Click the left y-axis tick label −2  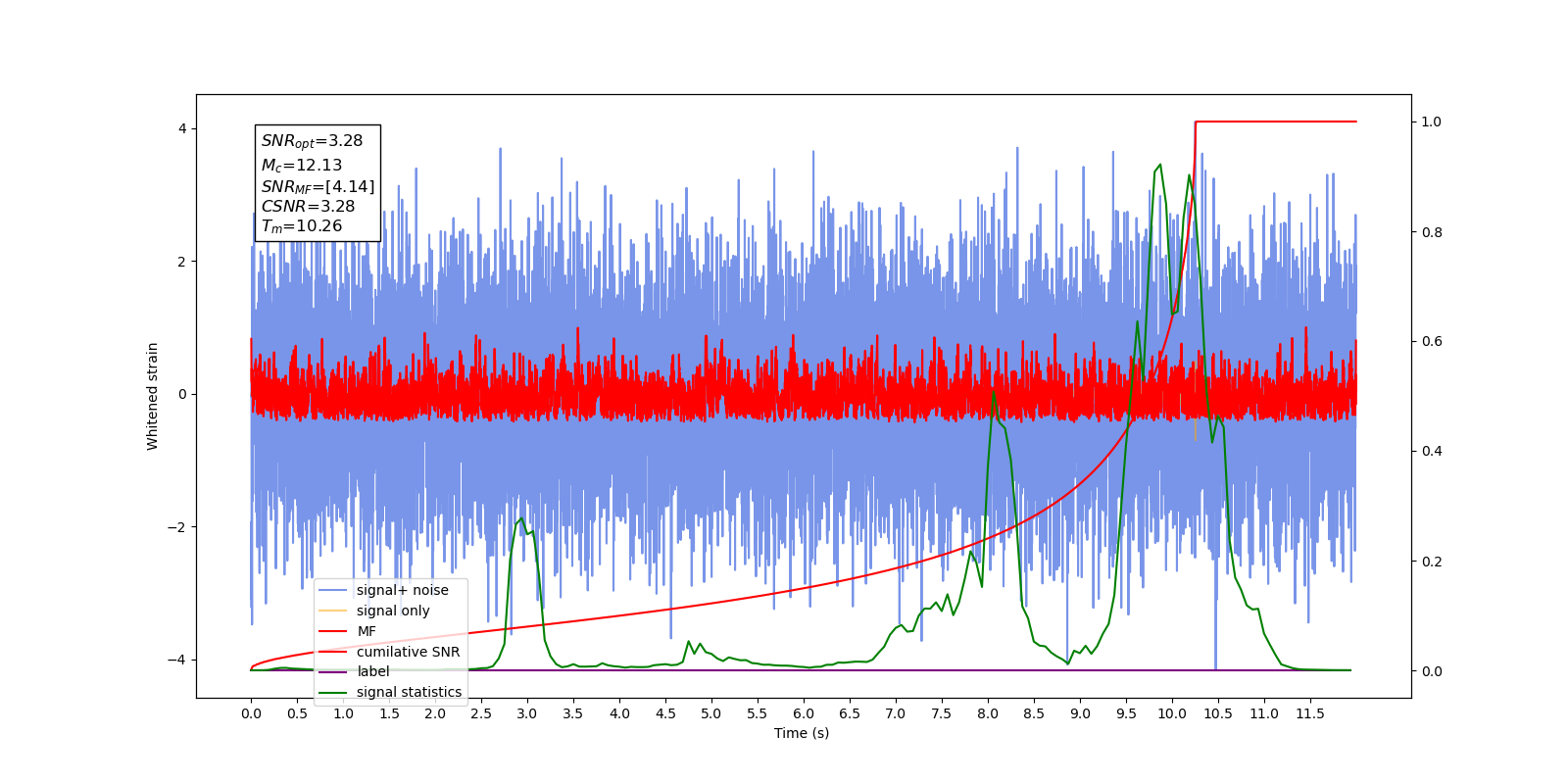(176, 527)
